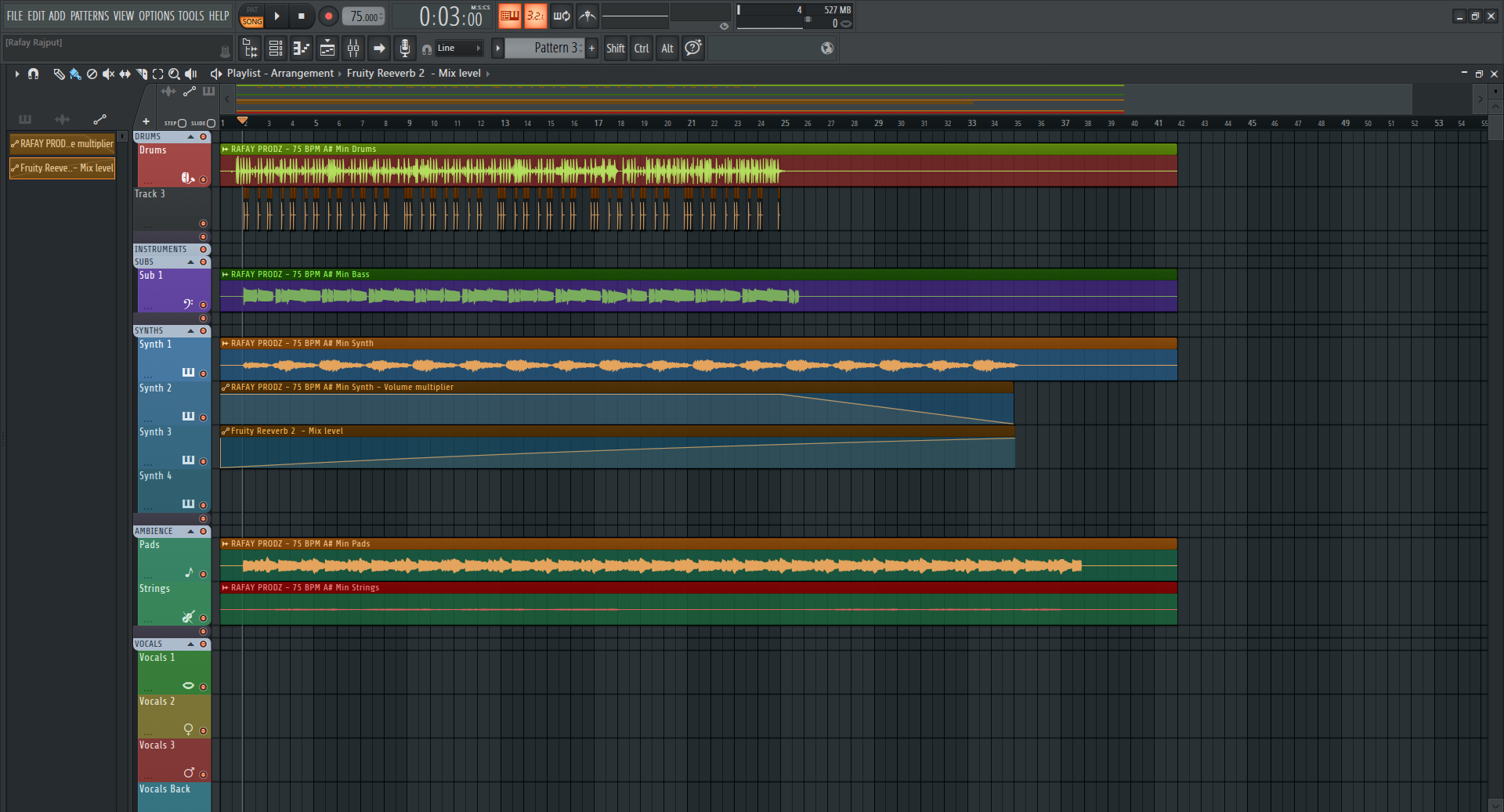Click the tempo 75.000 field
The width and height of the screenshot is (1504, 812).
363,16
